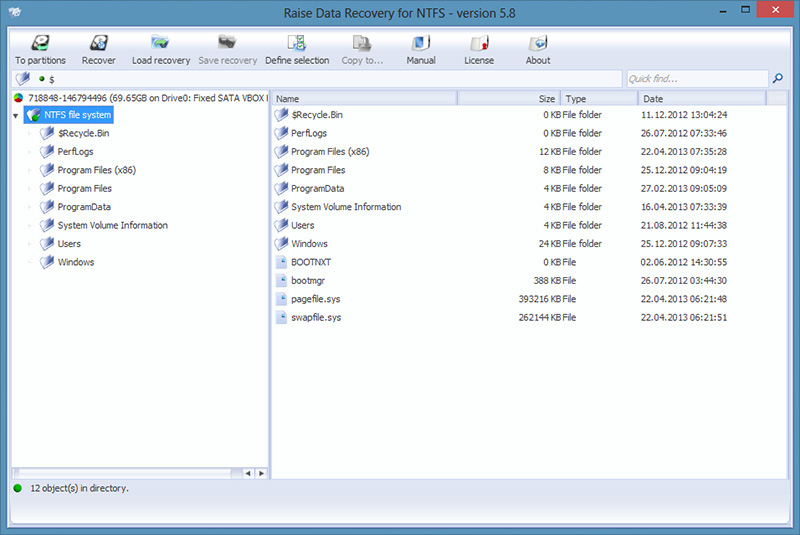Expand the Windows tree node

pos(30,262)
